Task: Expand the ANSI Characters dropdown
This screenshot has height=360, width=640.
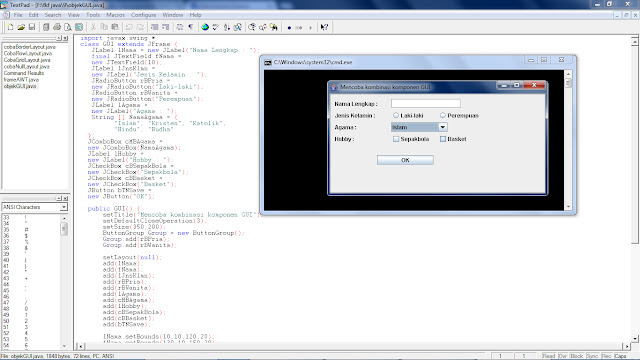Action: tap(64, 207)
